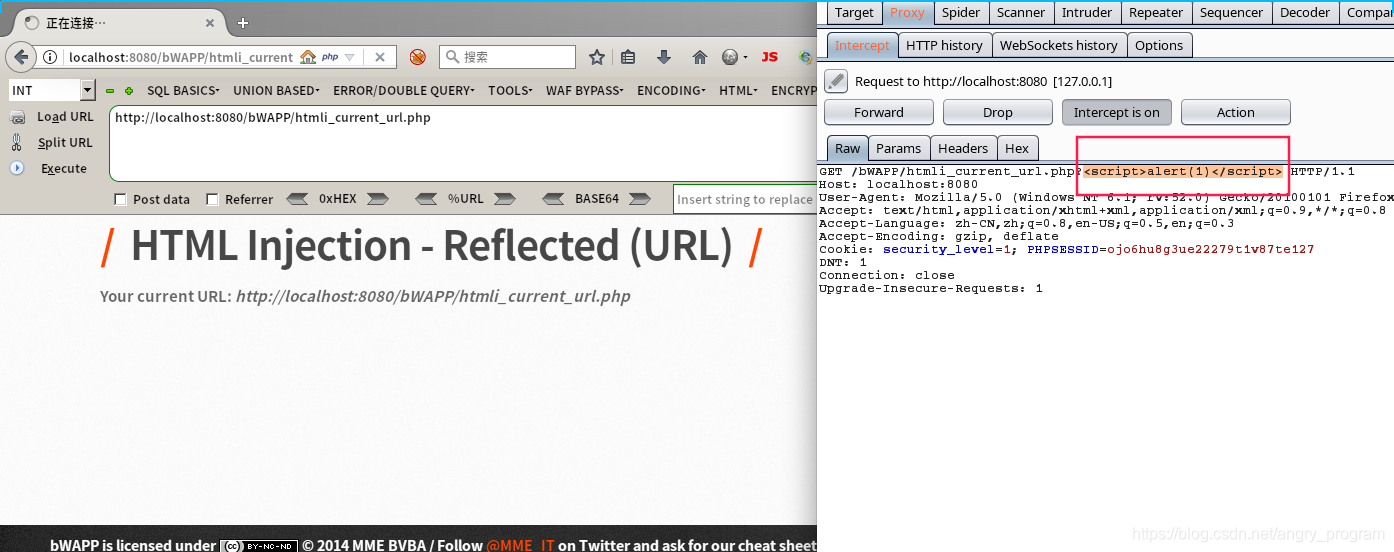Image resolution: width=1394 pixels, height=552 pixels.
Task: Click the Forward button in Burp
Action: click(x=879, y=112)
